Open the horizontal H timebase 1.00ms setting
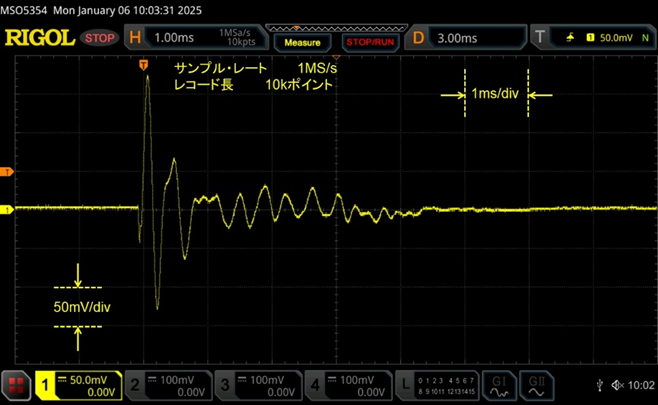The height and width of the screenshot is (405, 658). [x=196, y=38]
